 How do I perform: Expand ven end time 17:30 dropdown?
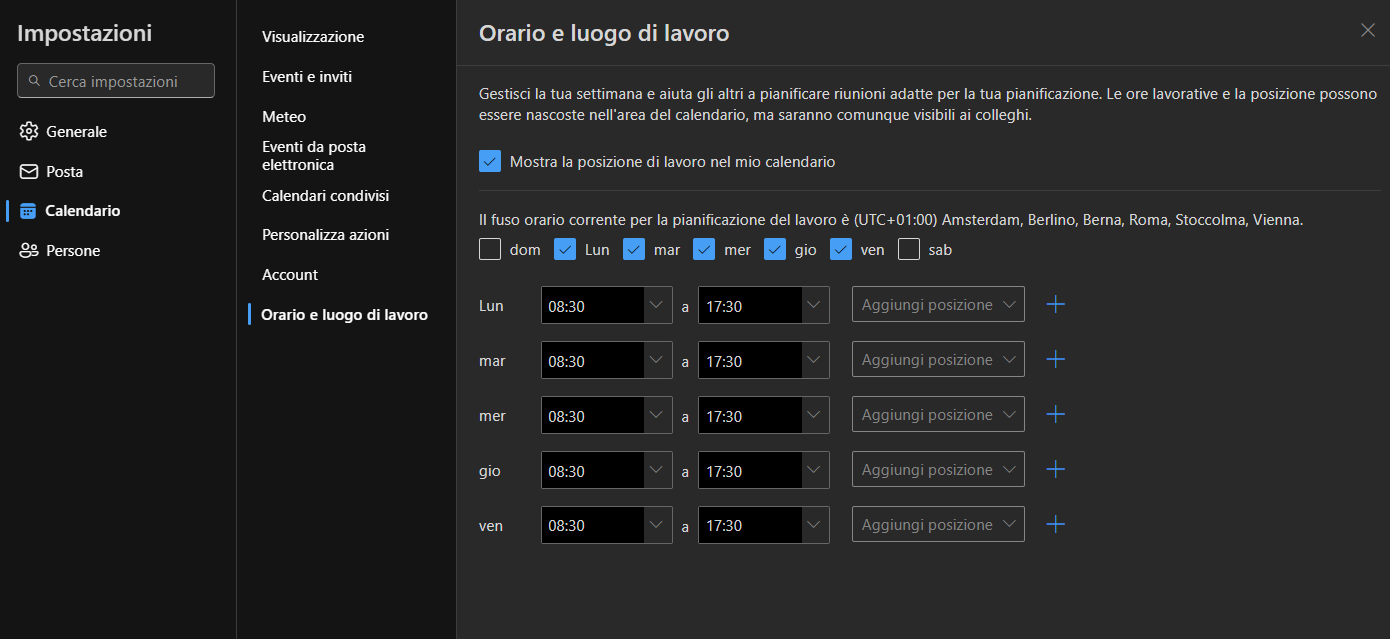[x=815, y=525]
